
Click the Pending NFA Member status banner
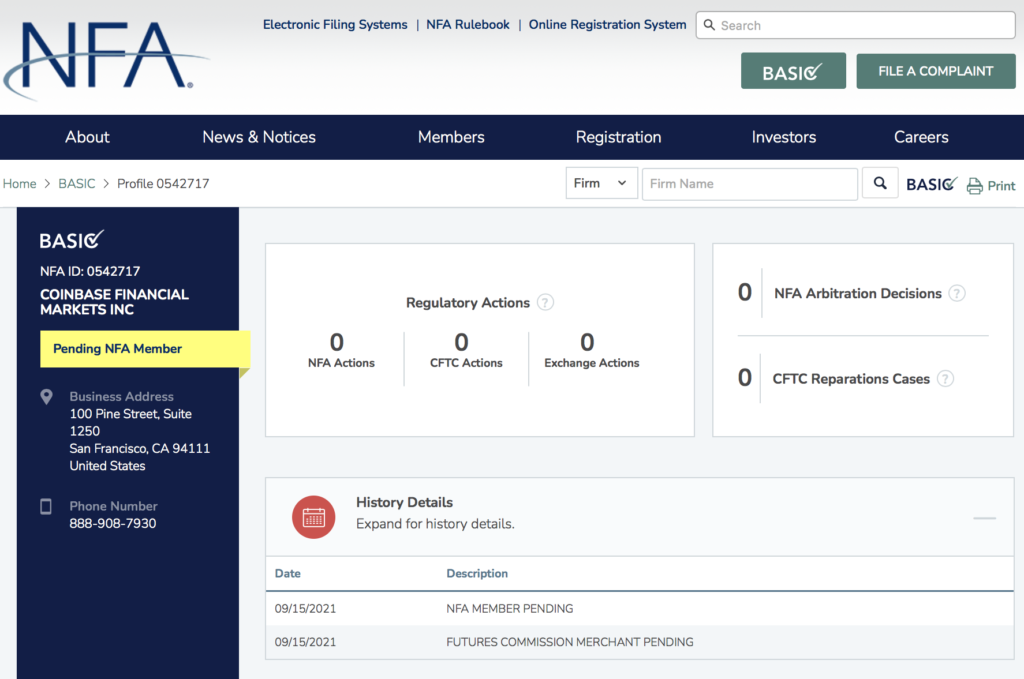coord(145,349)
